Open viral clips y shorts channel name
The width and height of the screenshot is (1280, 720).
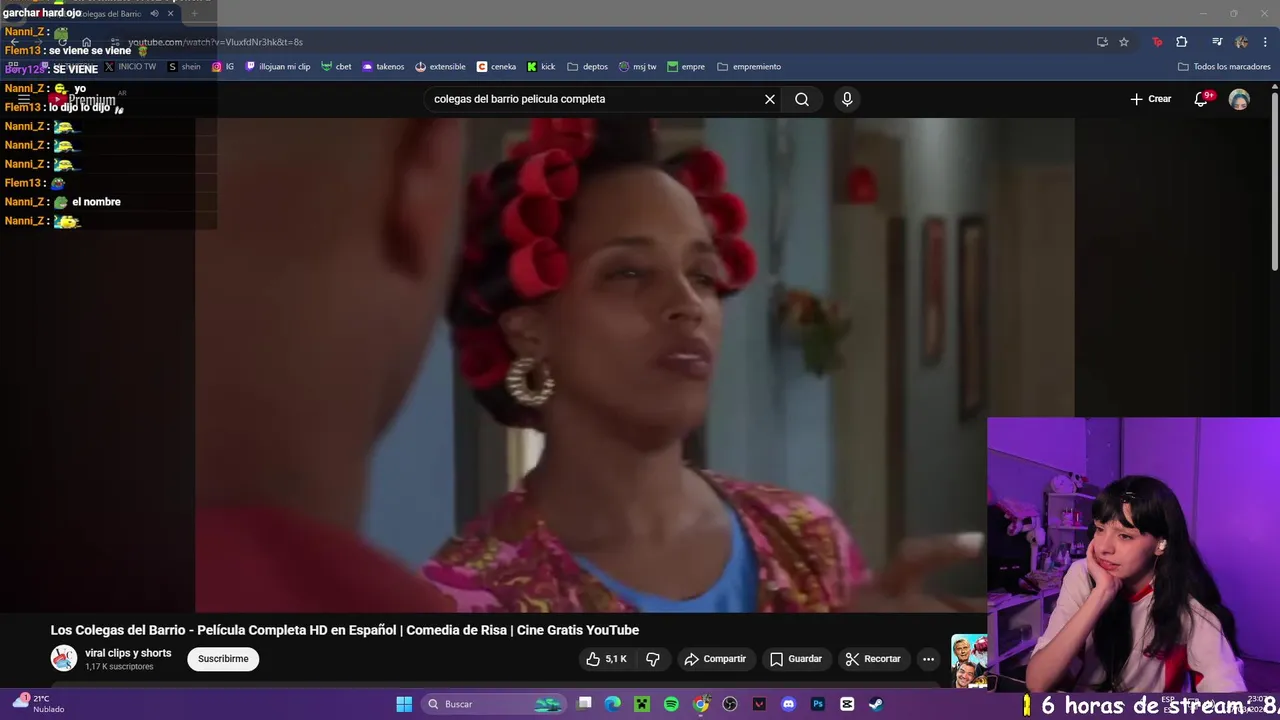pyautogui.click(x=128, y=653)
